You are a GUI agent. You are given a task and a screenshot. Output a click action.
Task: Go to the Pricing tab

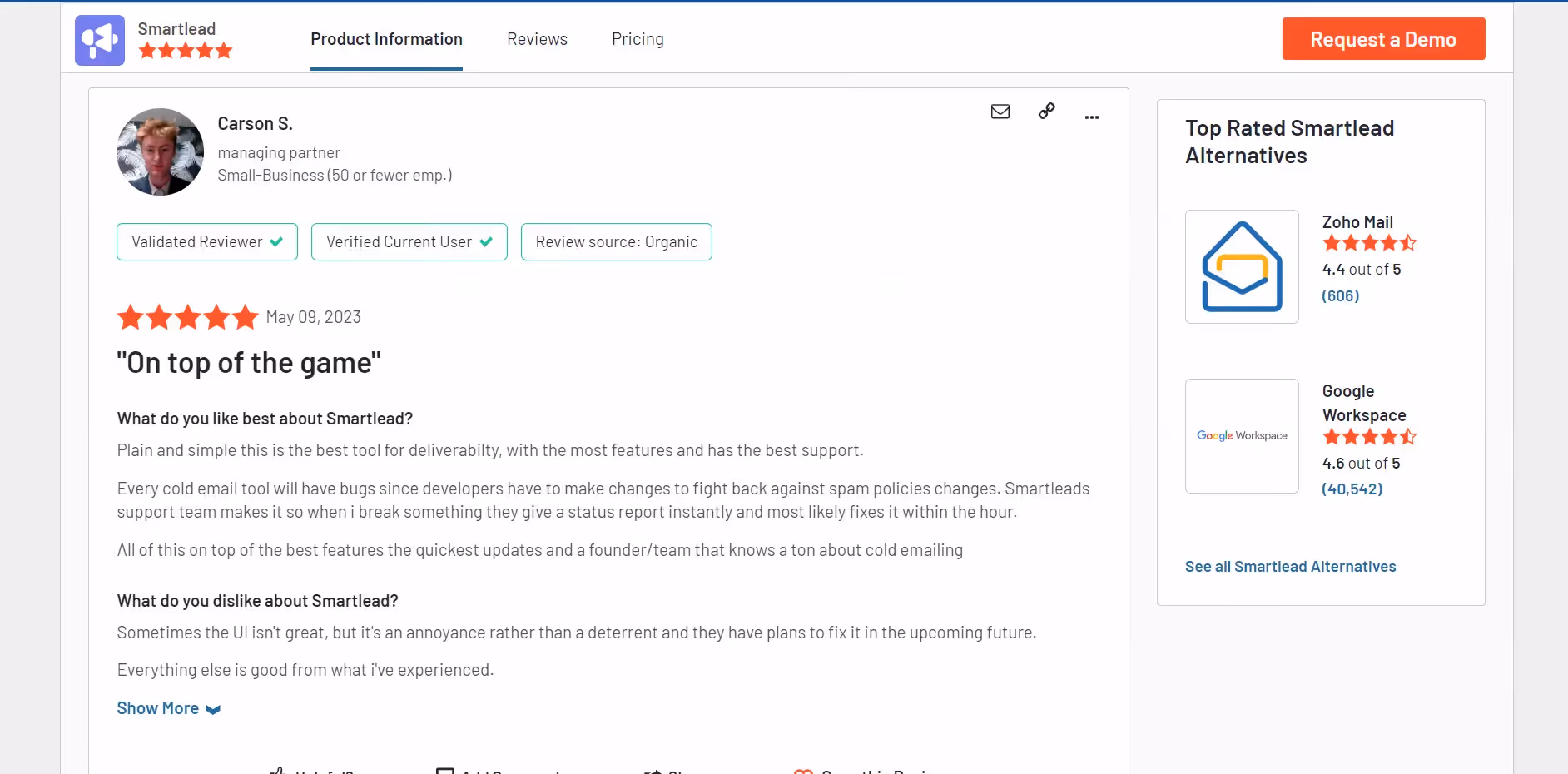(638, 39)
